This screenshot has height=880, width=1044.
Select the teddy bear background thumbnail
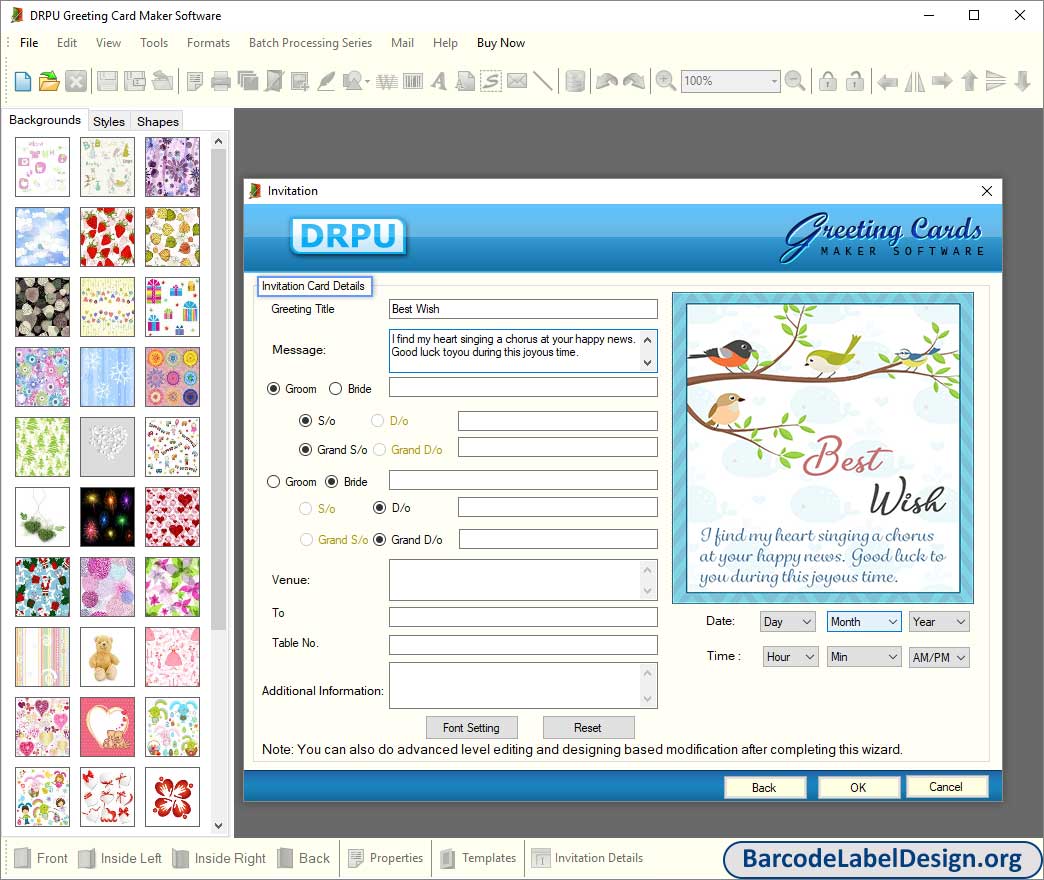coord(107,657)
